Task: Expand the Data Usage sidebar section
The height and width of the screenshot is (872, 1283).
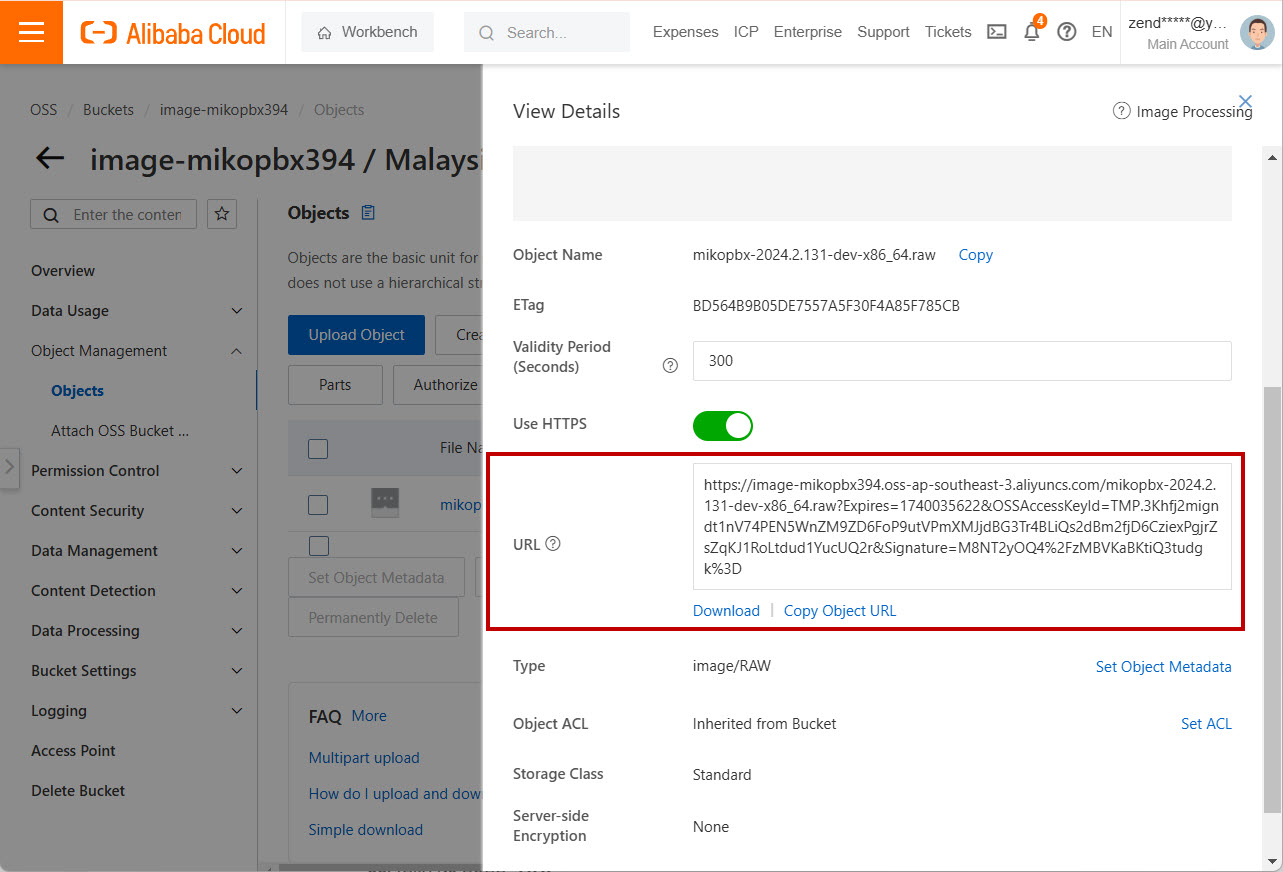Action: 236,311
